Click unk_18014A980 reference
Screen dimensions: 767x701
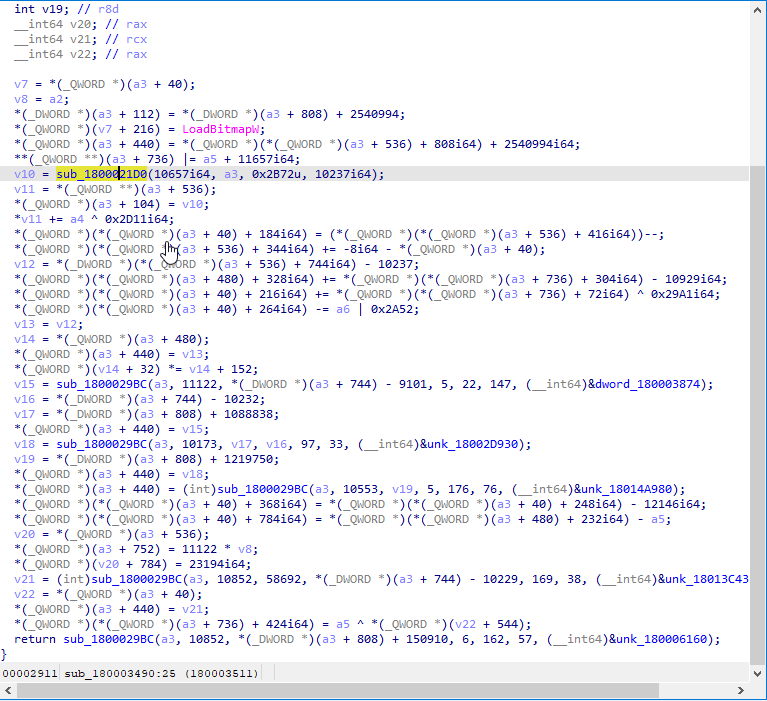coord(626,489)
